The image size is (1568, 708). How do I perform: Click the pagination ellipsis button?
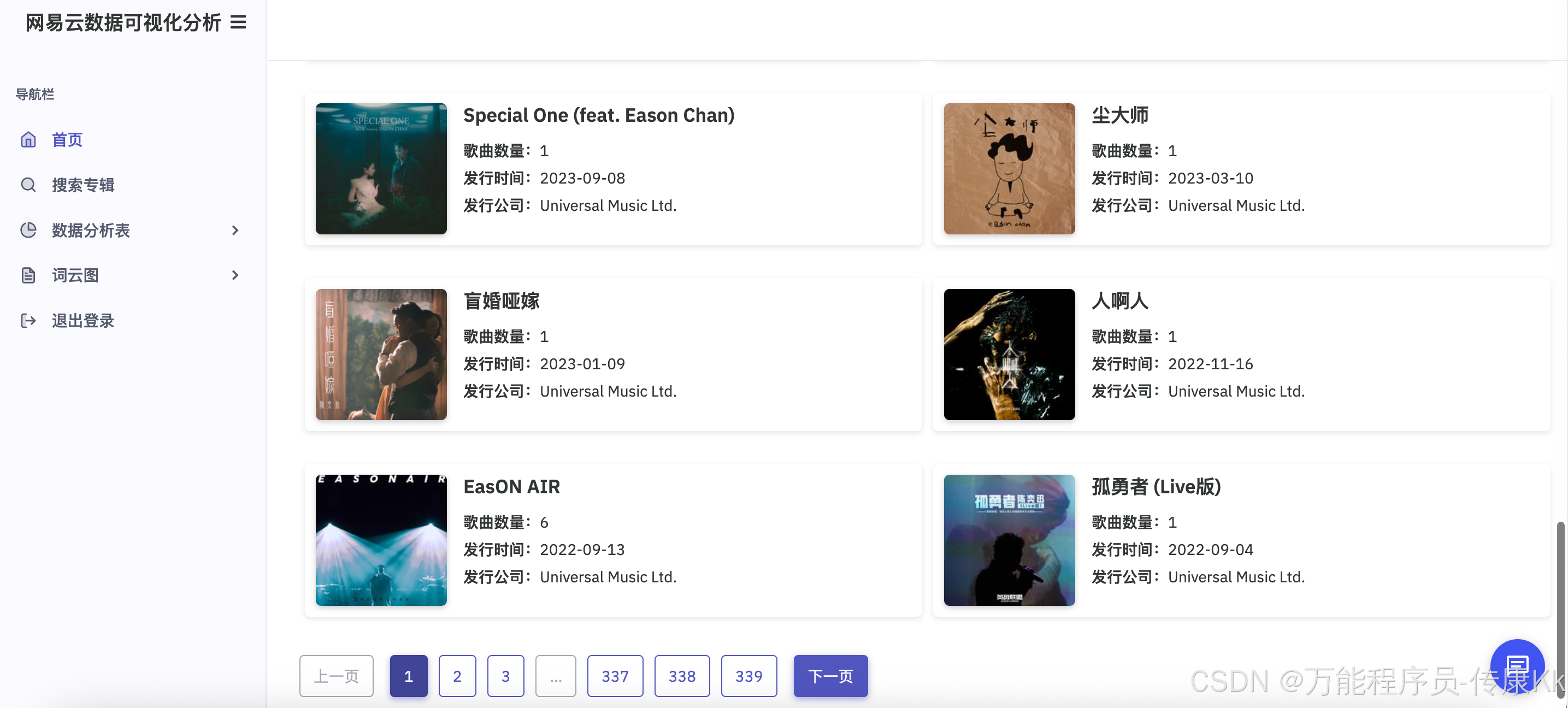coord(555,676)
